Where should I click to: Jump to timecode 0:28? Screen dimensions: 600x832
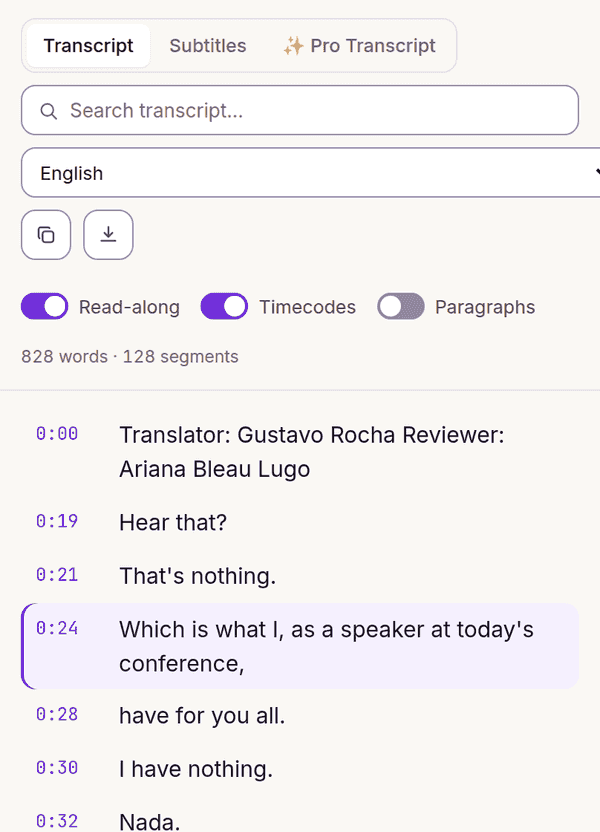57,714
